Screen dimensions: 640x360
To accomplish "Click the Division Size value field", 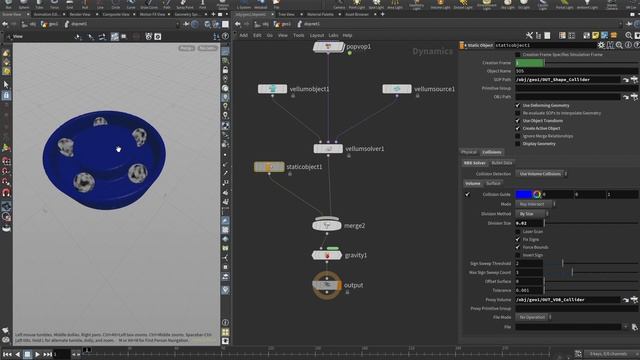I will point(529,223).
